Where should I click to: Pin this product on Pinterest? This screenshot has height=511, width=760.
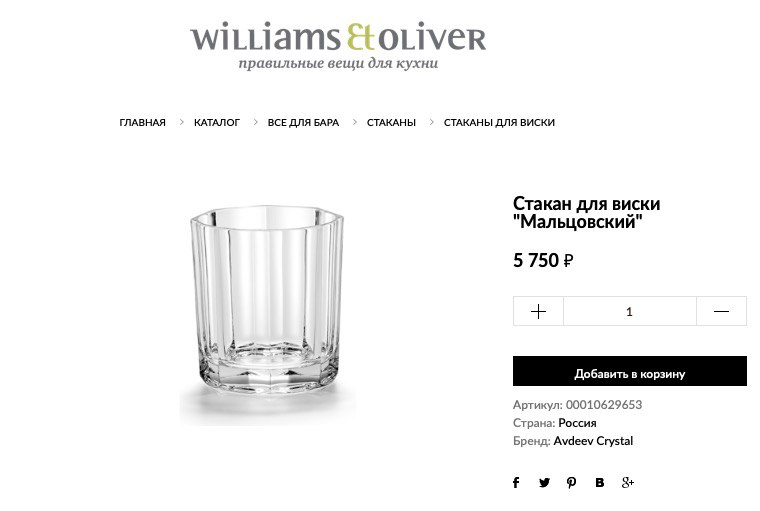[x=572, y=482]
